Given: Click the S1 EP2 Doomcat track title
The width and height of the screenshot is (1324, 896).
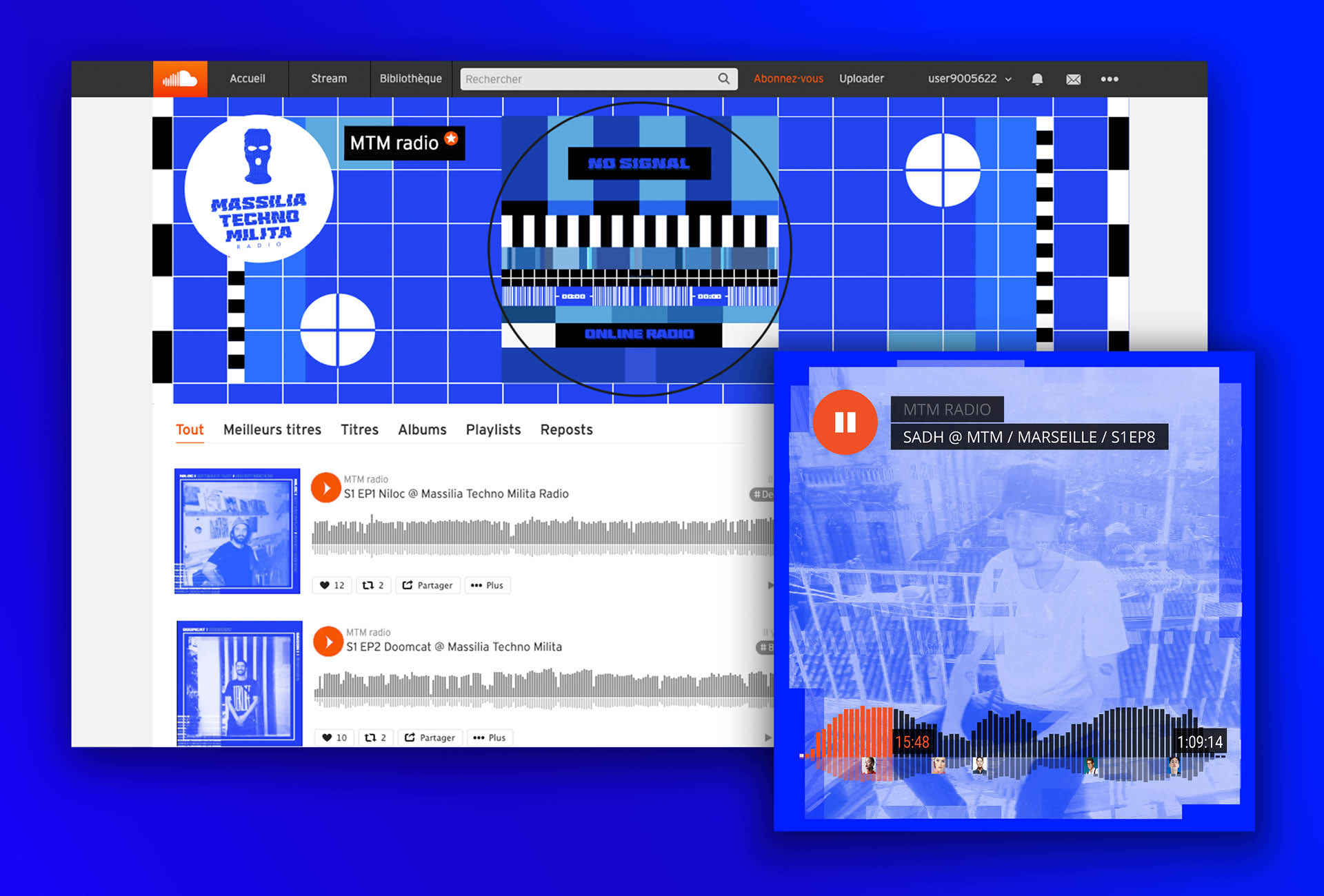Looking at the screenshot, I should pos(454,647).
